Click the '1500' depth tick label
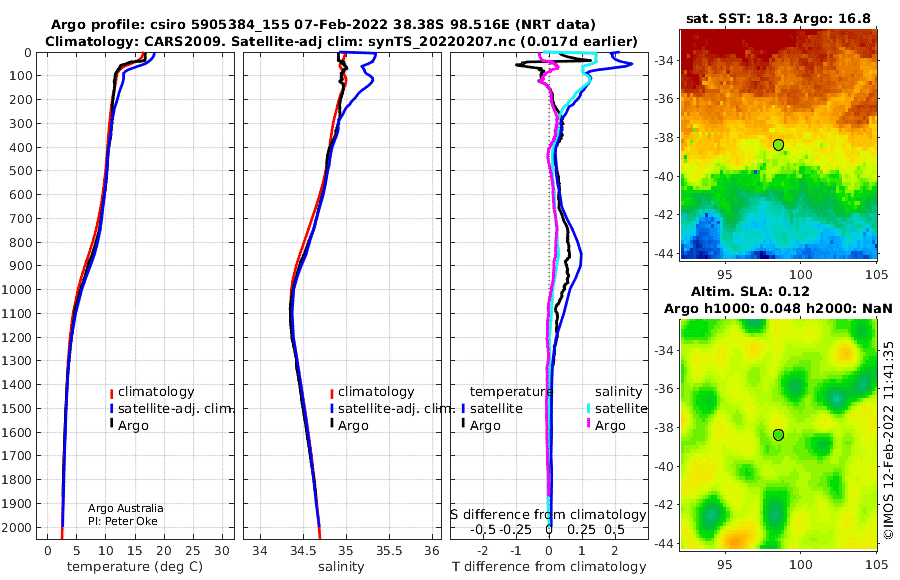Image resolution: width=900 pixels, height=580 pixels. pyautogui.click(x=16, y=409)
